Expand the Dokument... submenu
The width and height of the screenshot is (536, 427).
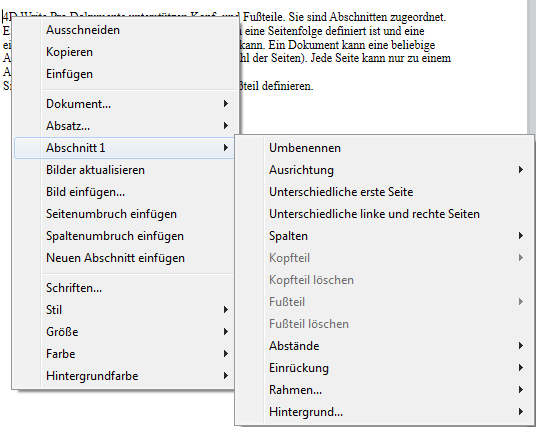pyautogui.click(x=125, y=104)
